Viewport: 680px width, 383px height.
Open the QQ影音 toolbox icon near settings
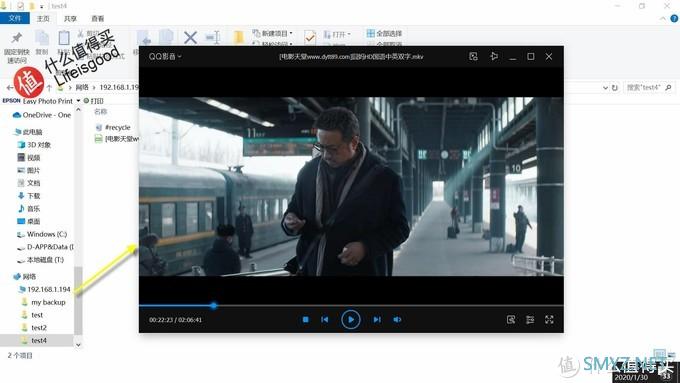pyautogui.click(x=511, y=320)
